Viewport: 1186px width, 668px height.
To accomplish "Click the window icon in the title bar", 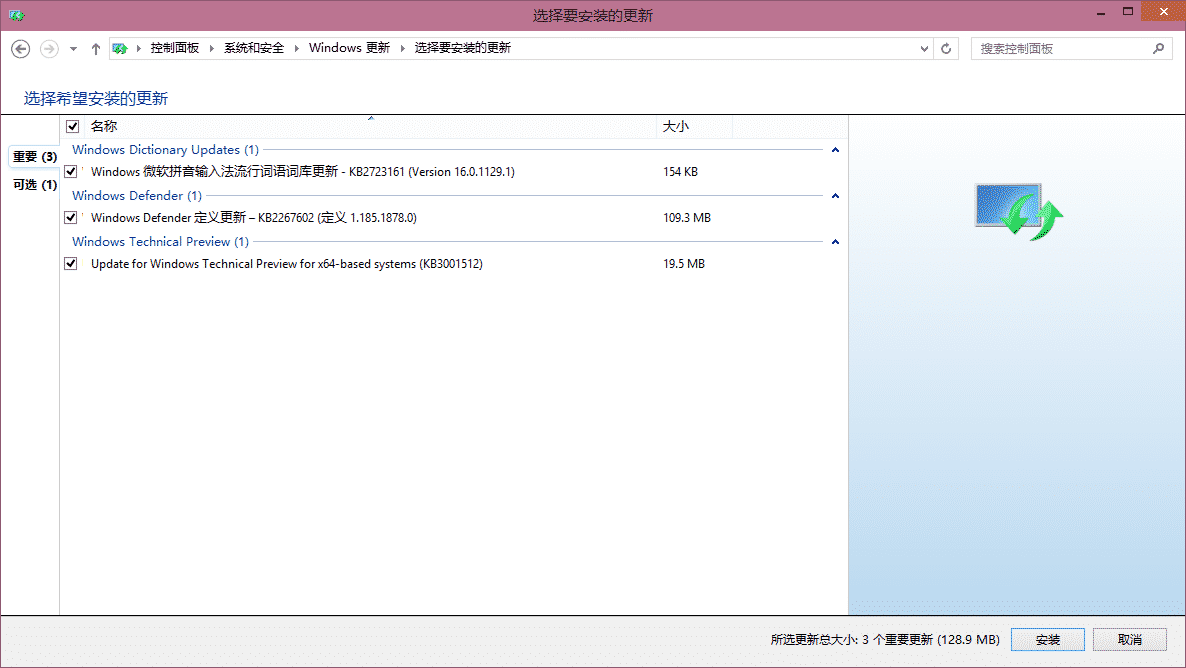I will [x=17, y=15].
